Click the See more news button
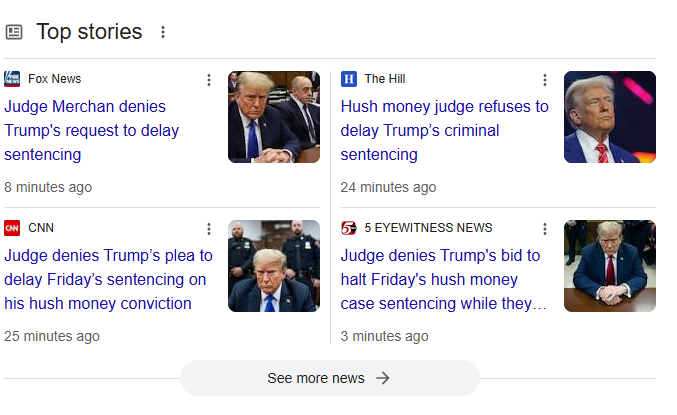The image size is (677, 415). pos(316,378)
